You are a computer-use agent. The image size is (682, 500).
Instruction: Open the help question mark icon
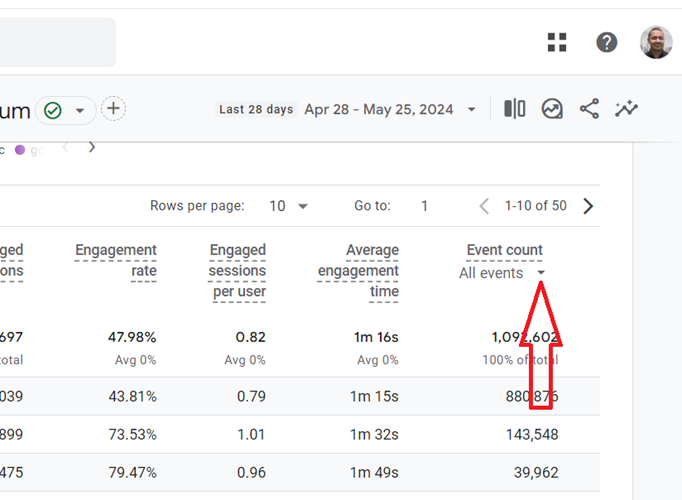point(606,42)
